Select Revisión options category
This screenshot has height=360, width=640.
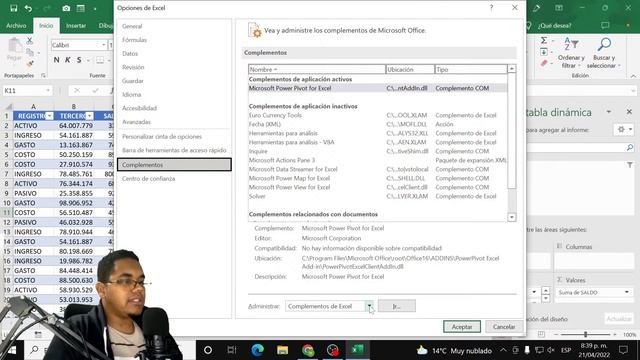(x=133, y=67)
